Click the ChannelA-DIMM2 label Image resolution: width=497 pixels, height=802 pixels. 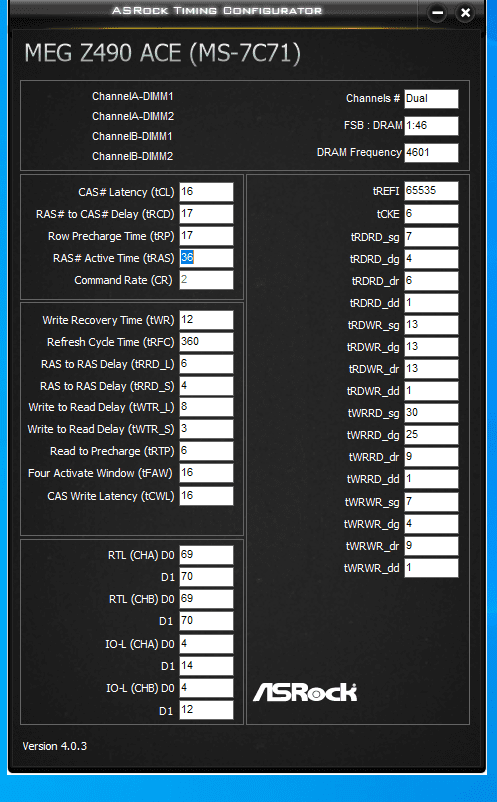(x=132, y=116)
